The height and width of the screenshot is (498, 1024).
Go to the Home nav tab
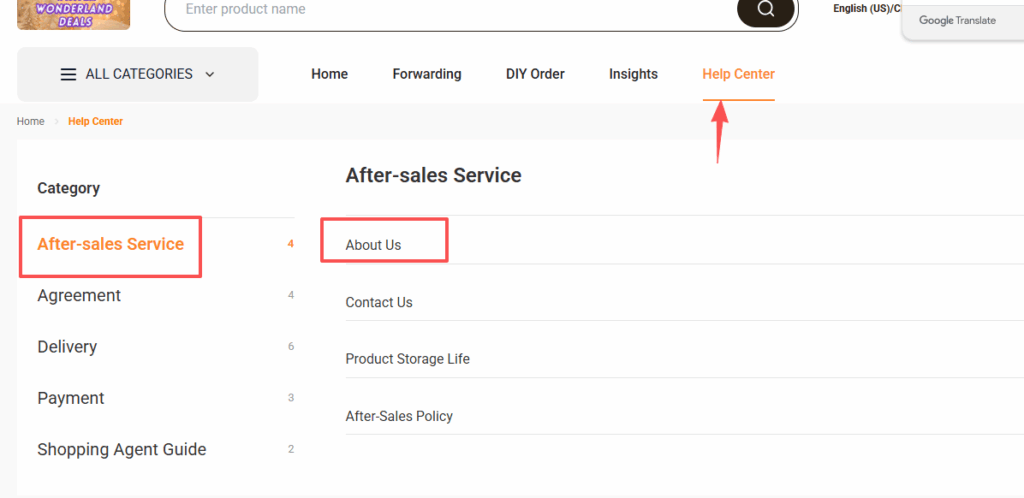329,74
